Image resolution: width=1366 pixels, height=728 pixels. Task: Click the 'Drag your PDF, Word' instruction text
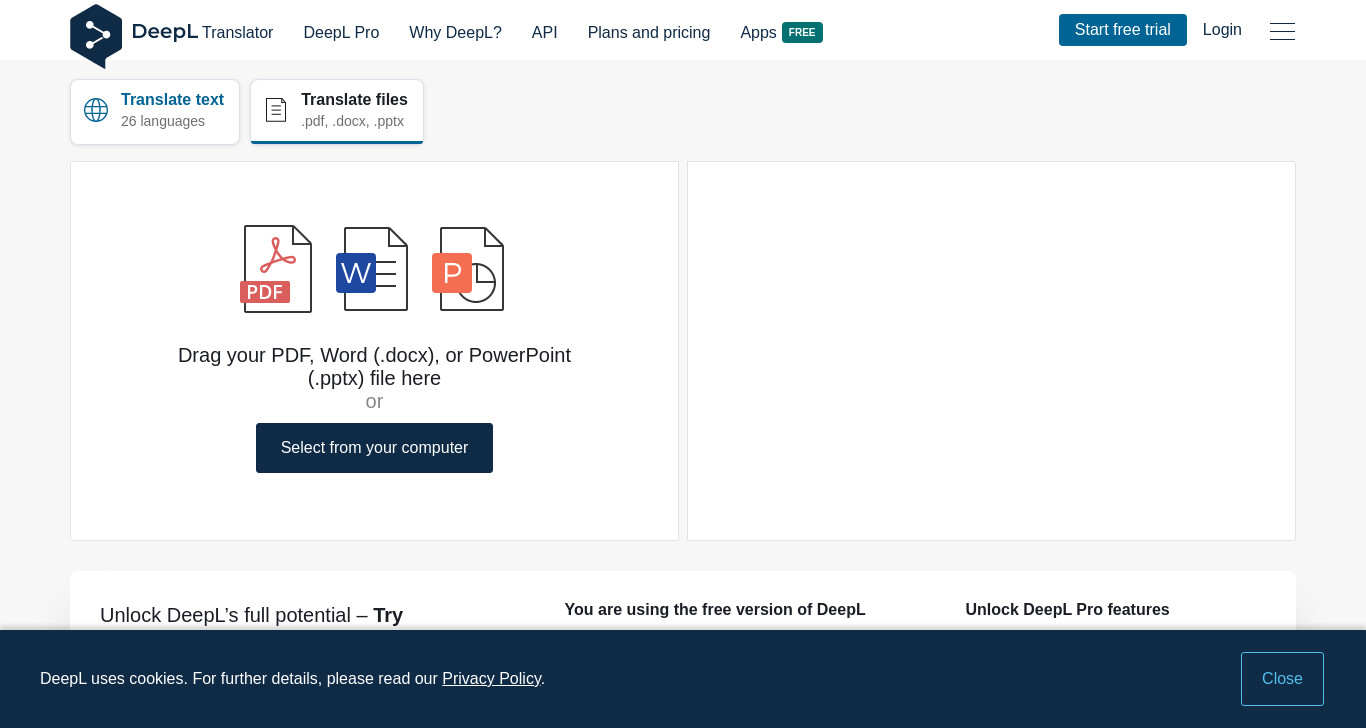(x=374, y=367)
